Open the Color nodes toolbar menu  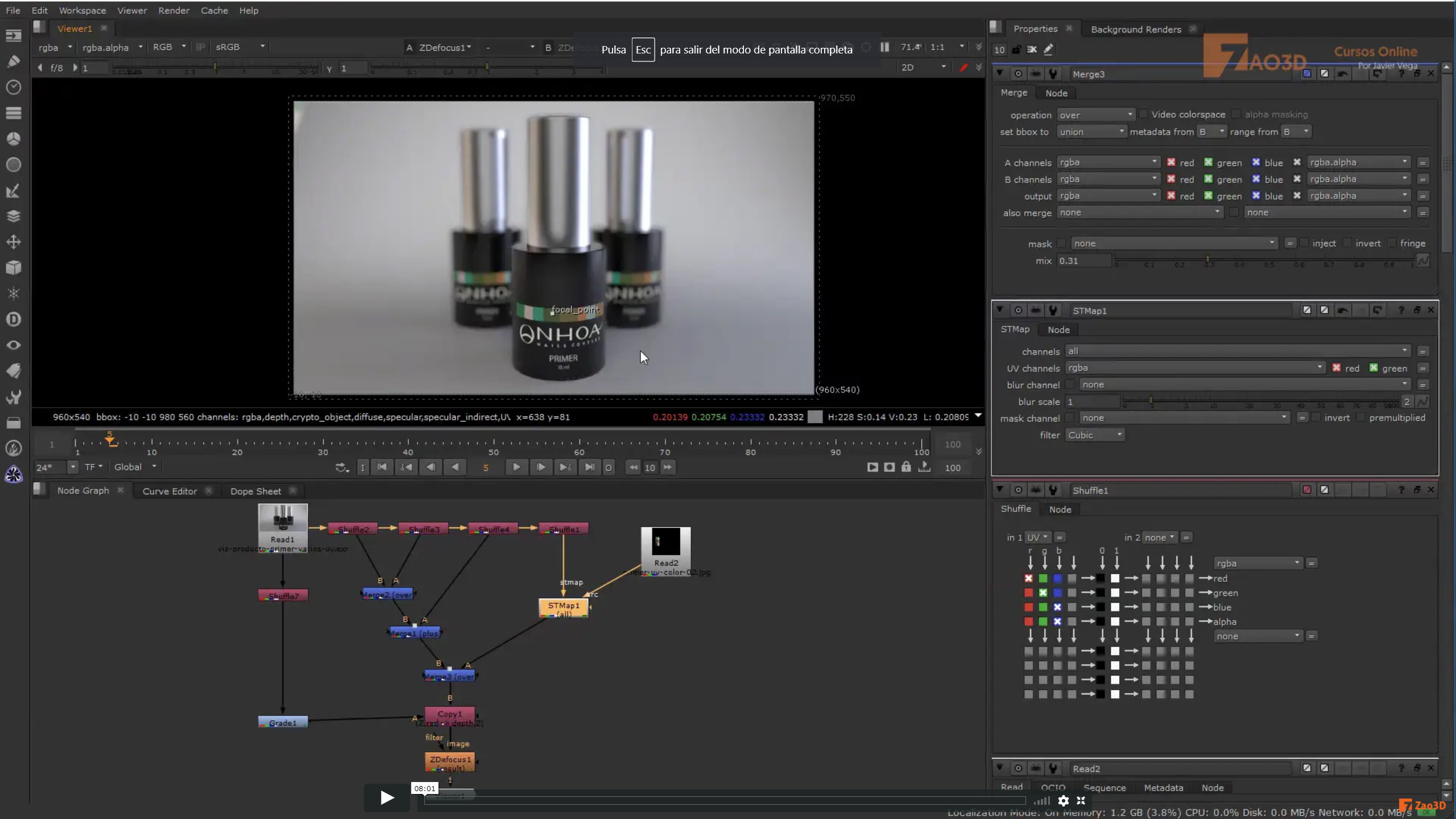pyautogui.click(x=14, y=139)
